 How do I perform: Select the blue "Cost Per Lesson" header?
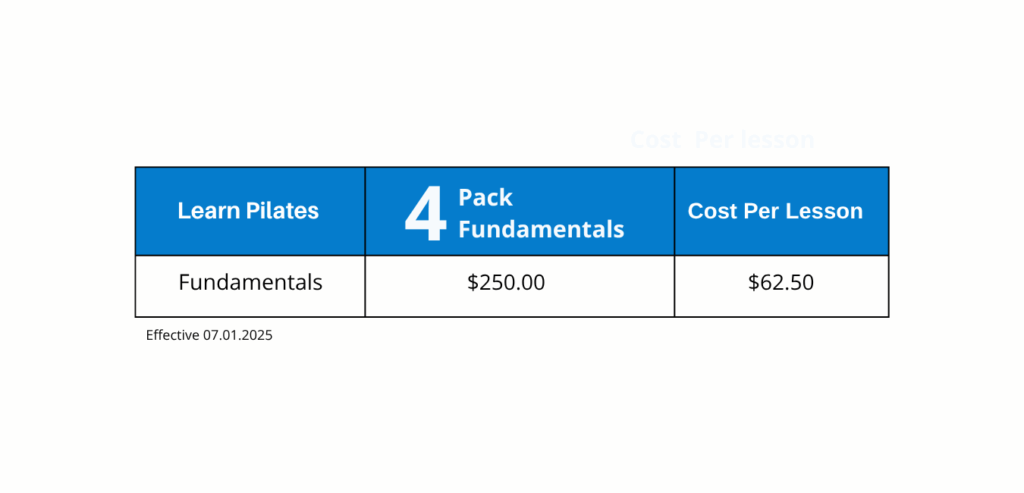[775, 211]
